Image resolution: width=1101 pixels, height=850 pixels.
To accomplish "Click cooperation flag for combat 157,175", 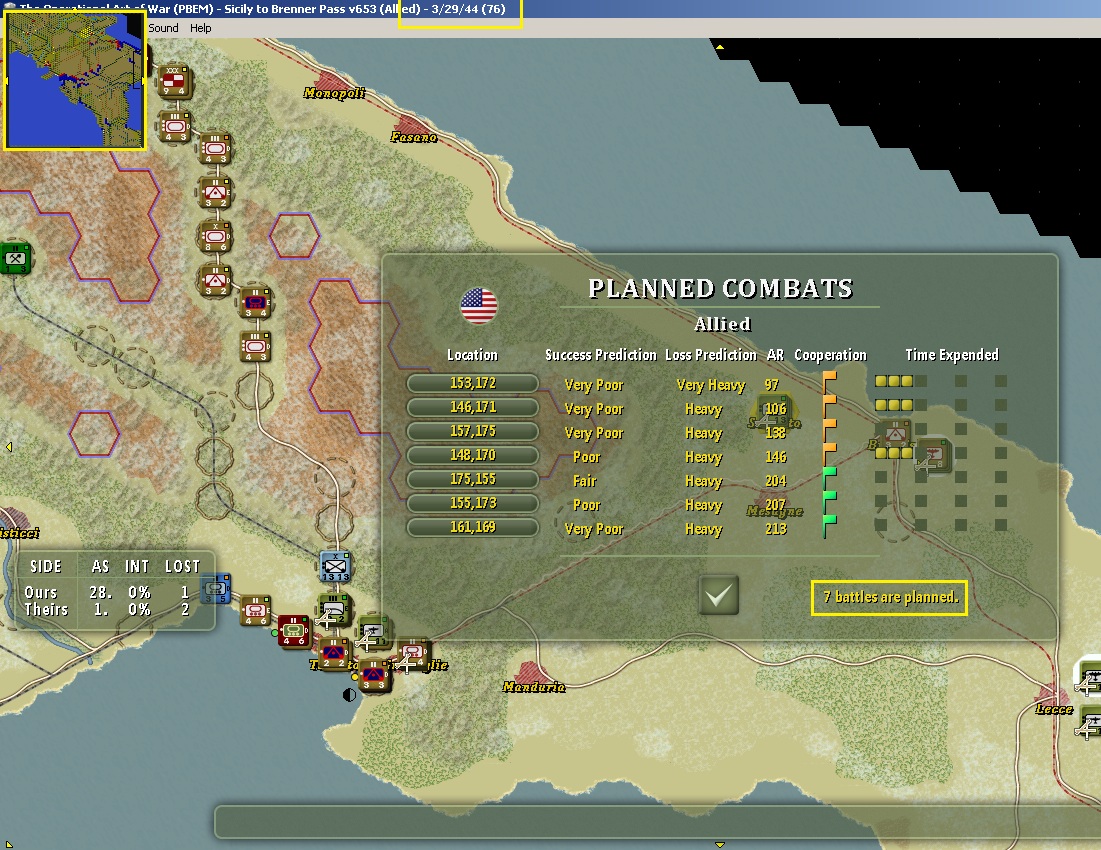I will (x=829, y=431).
